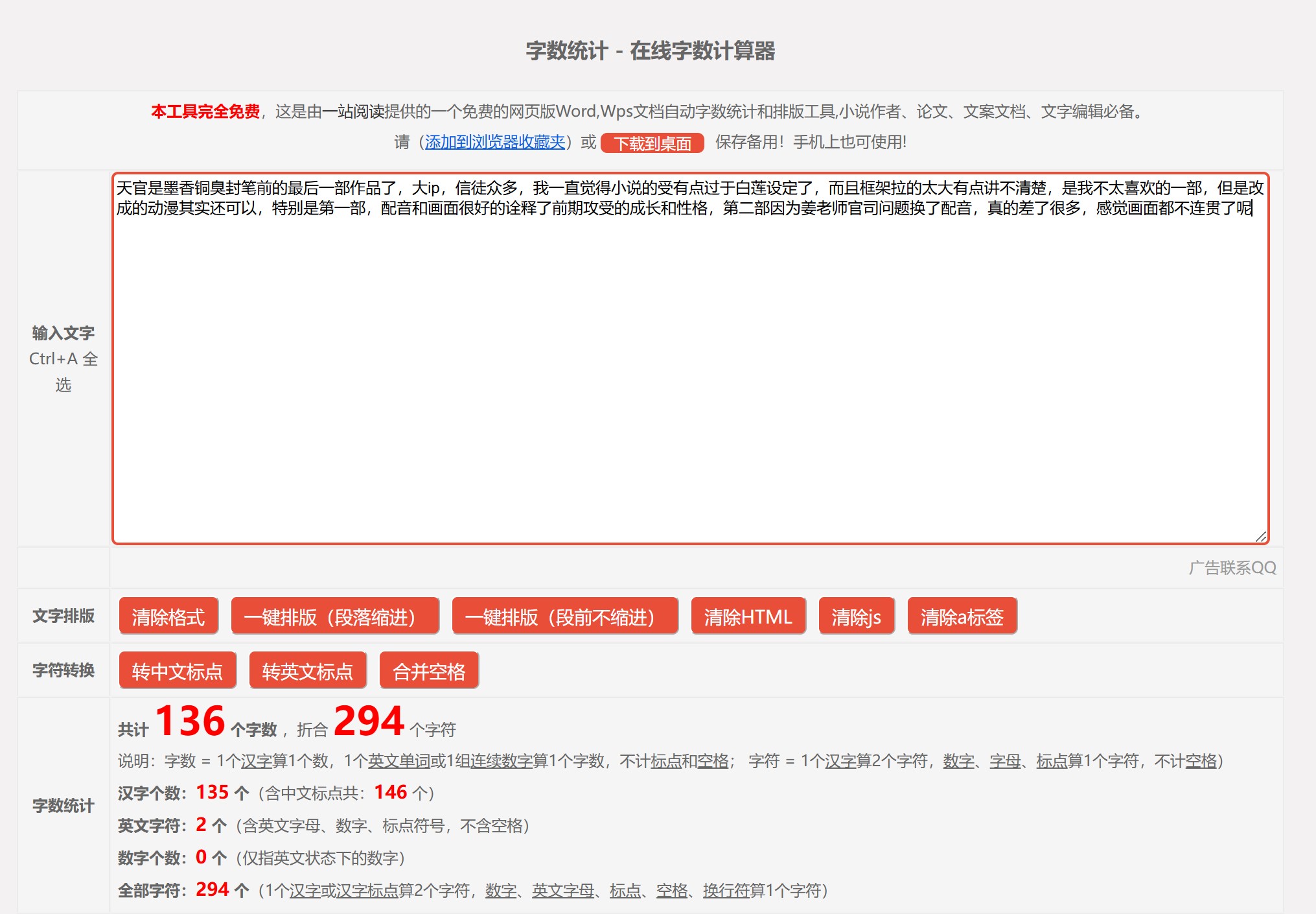Click the 字数统计 - 在线字数计算器 page title
This screenshot has height=914, width=1316.
pyautogui.click(x=651, y=51)
